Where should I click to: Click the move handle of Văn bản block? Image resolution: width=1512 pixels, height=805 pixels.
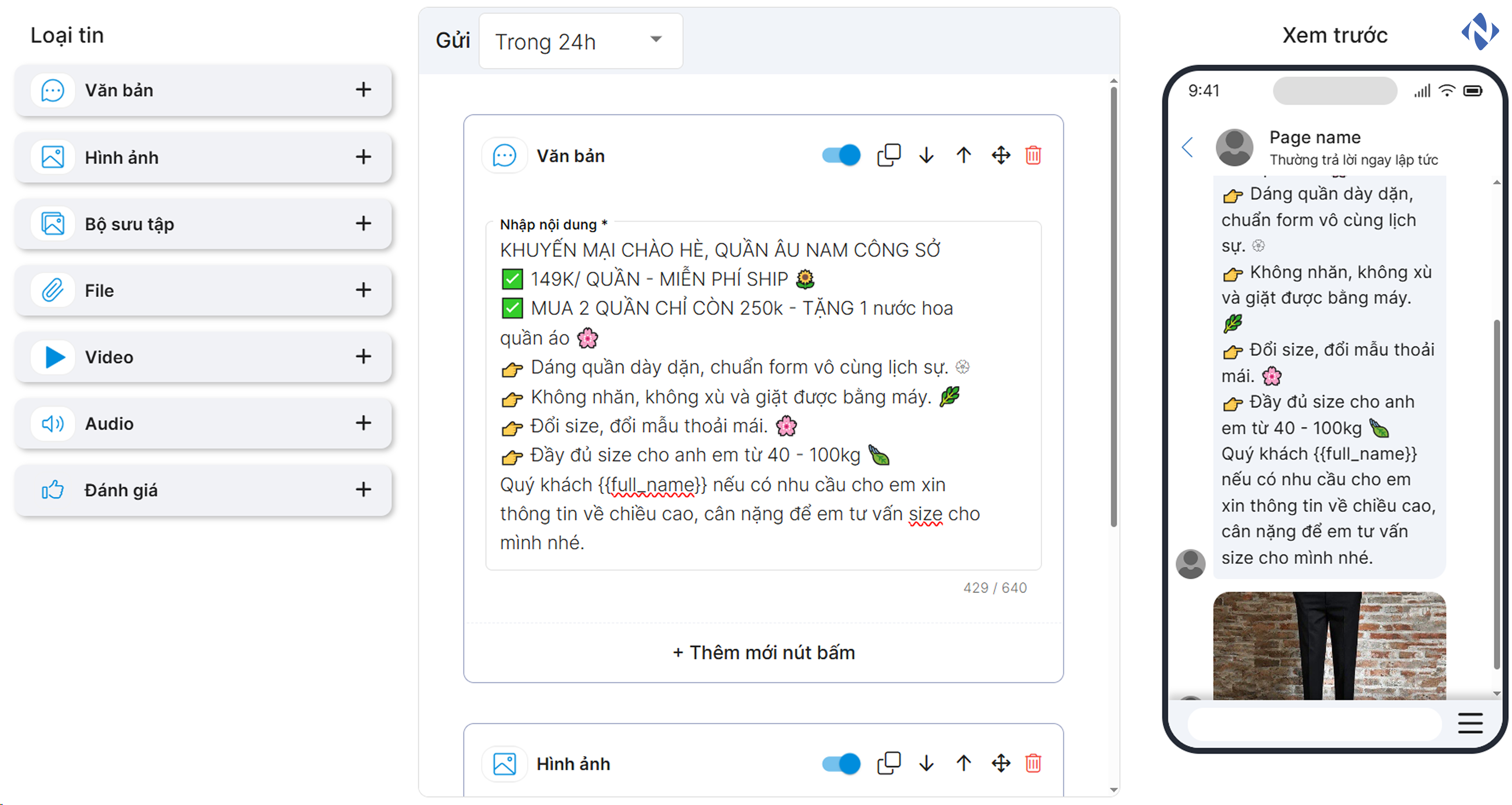tap(1001, 155)
